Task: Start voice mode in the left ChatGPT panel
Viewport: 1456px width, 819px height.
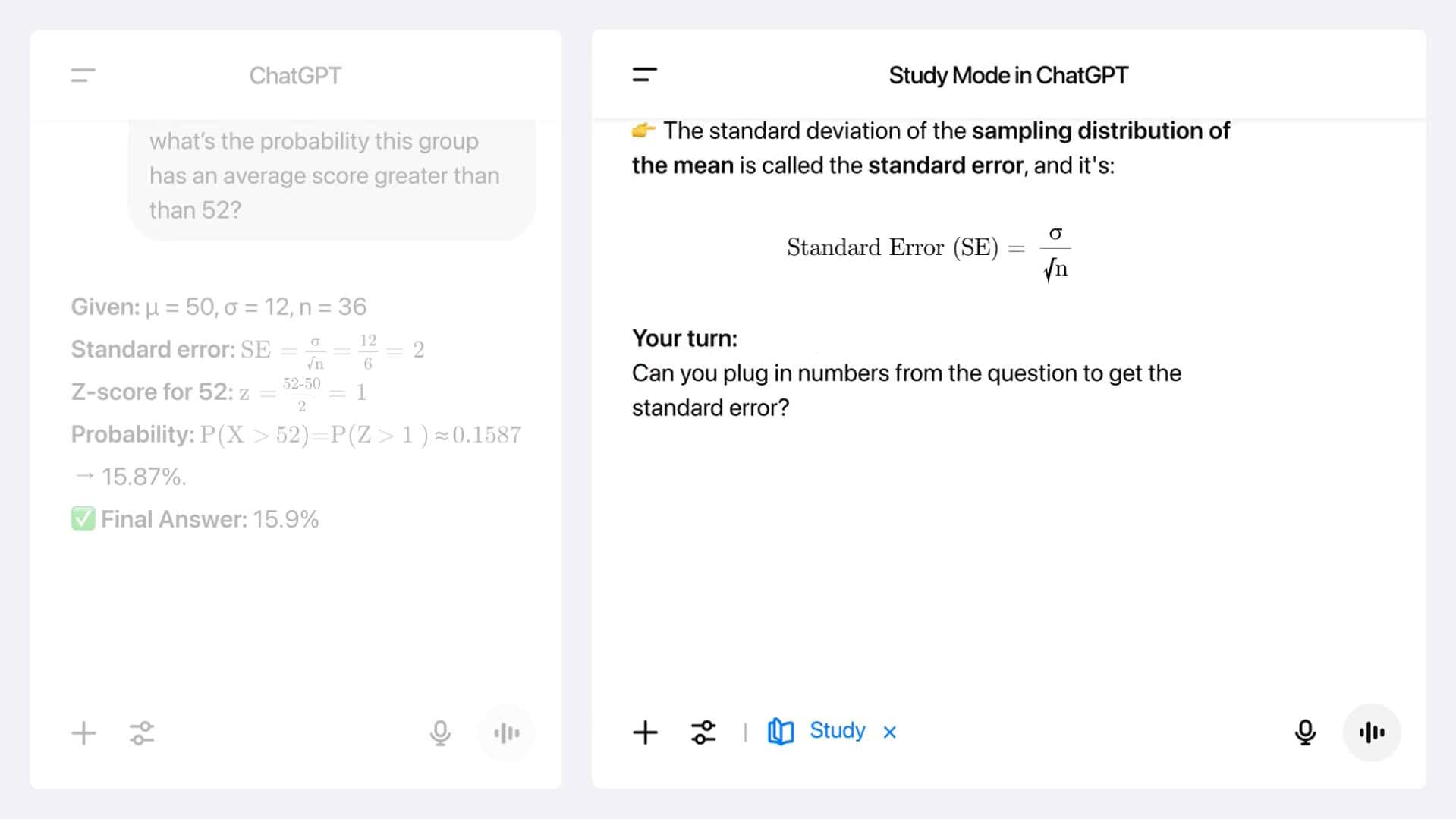Action: click(x=506, y=733)
